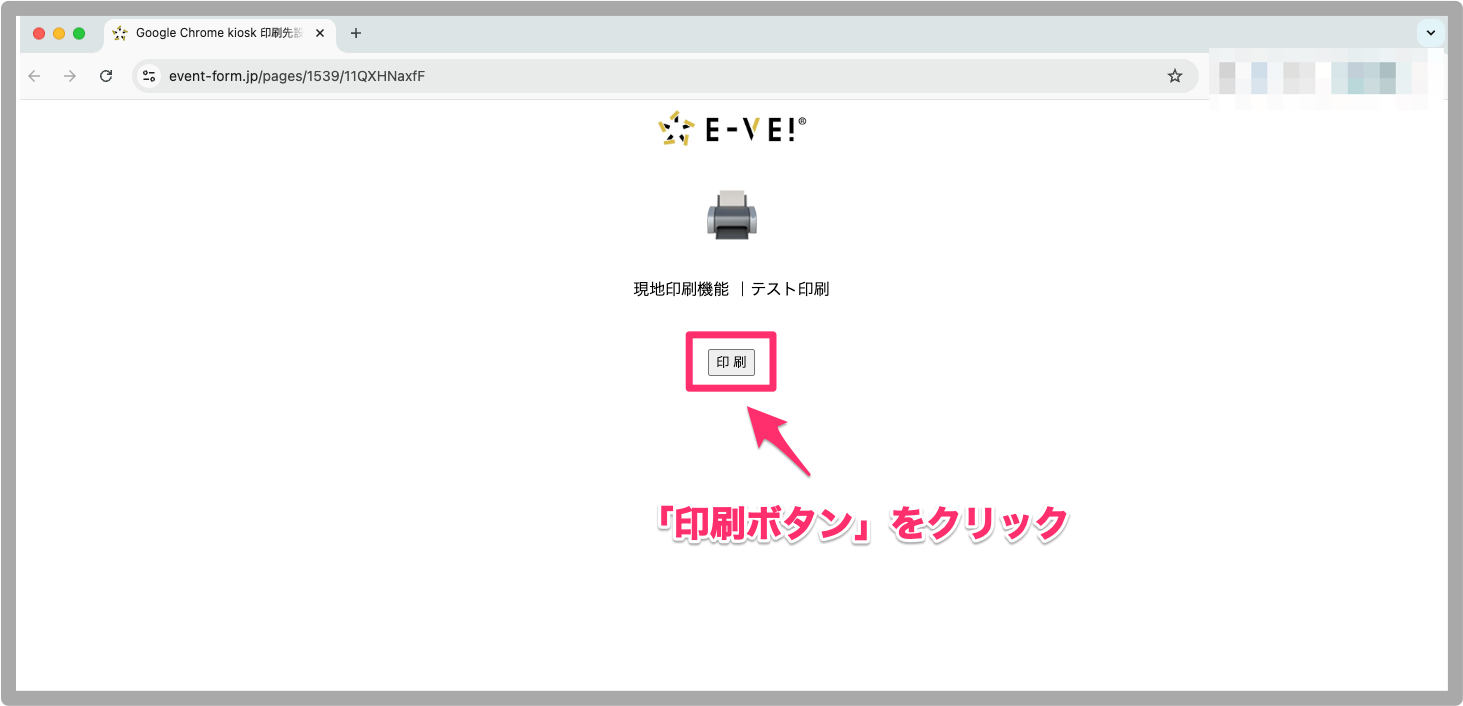1463x706 pixels.
Task: Go back with the back arrow
Action: click(35, 76)
